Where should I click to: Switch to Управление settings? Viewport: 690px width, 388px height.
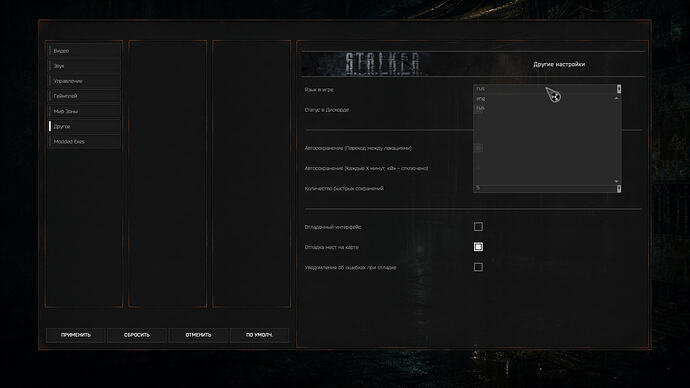[x=84, y=81]
